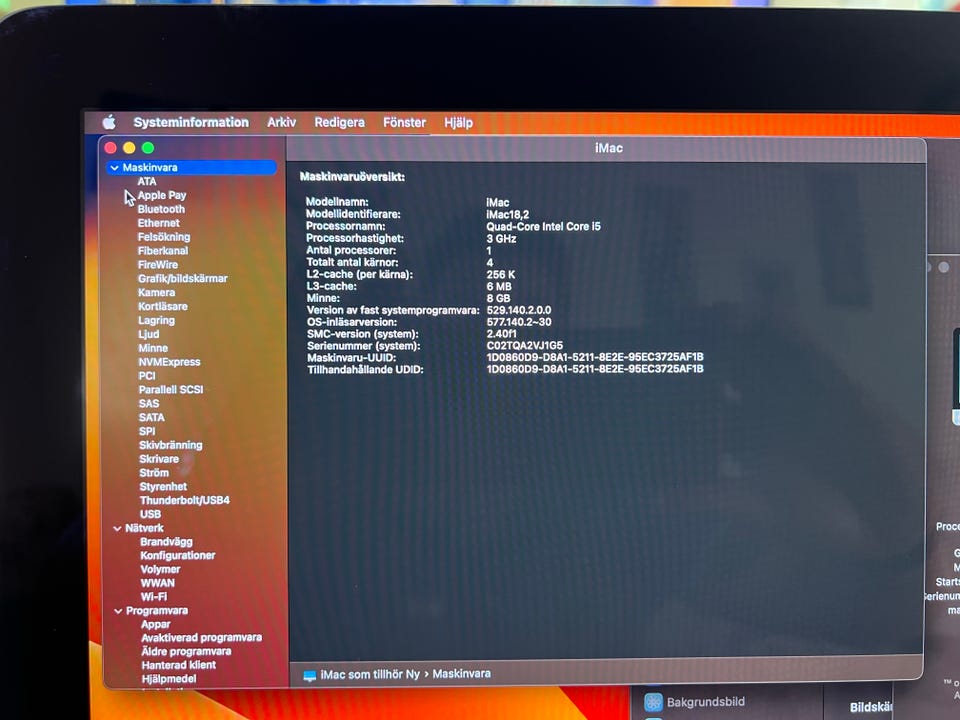Select Appar under Programvara
This screenshot has width=960, height=720.
click(156, 624)
